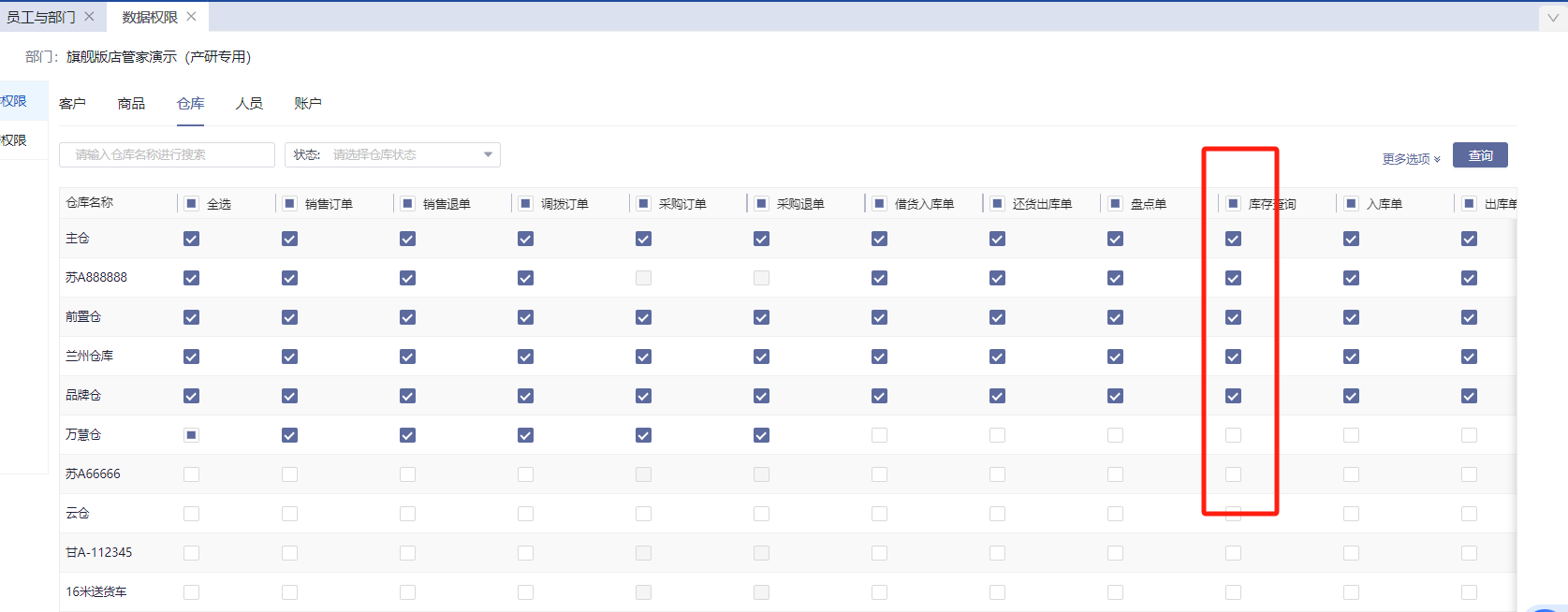This screenshot has height=612, width=1568.
Task: Toggle the 库存查询 column header checkbox
Action: coord(1233,204)
